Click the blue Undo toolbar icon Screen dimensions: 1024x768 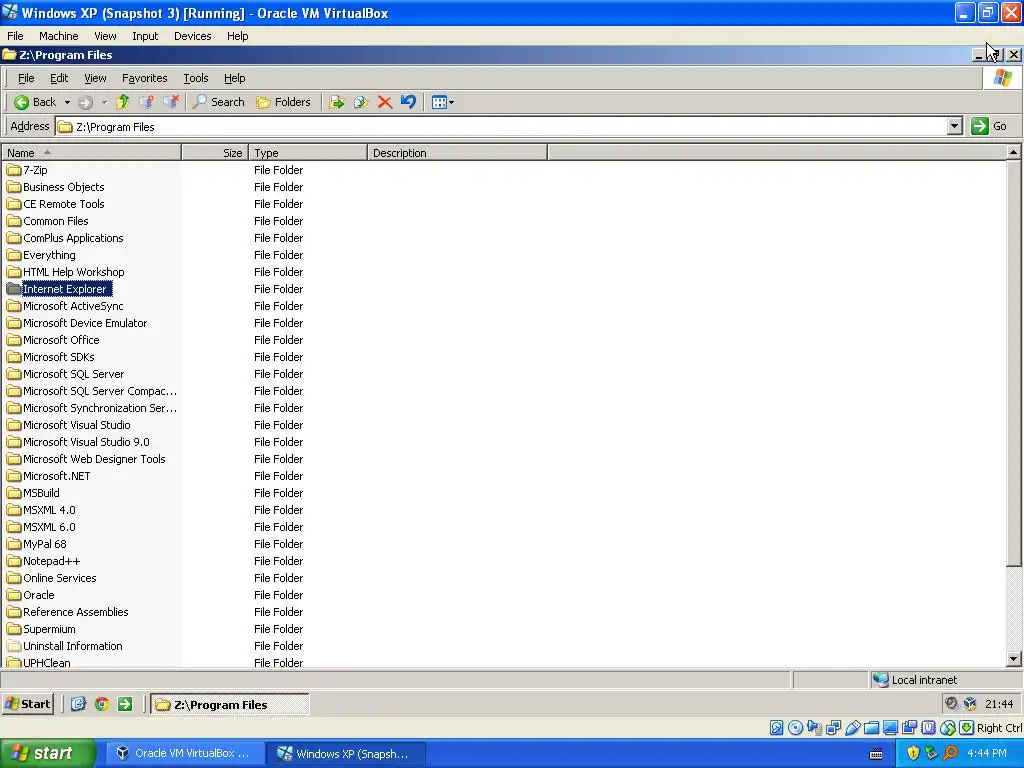pyautogui.click(x=408, y=102)
